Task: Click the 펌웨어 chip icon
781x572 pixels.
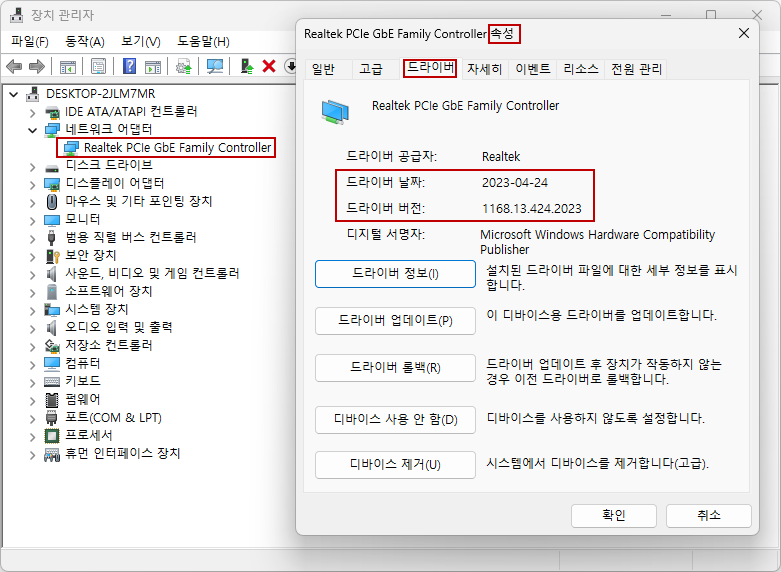Action: coord(52,400)
